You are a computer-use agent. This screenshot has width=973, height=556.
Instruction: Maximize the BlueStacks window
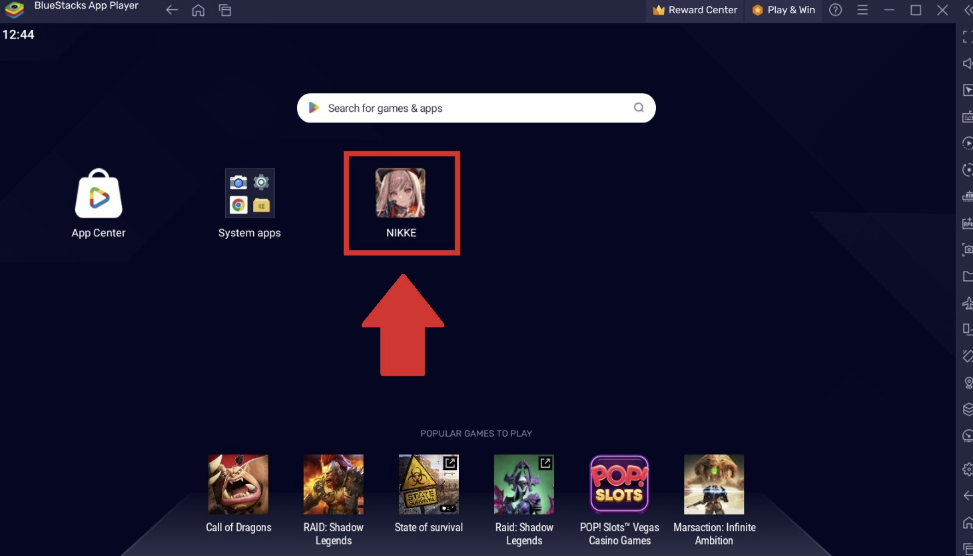click(916, 10)
